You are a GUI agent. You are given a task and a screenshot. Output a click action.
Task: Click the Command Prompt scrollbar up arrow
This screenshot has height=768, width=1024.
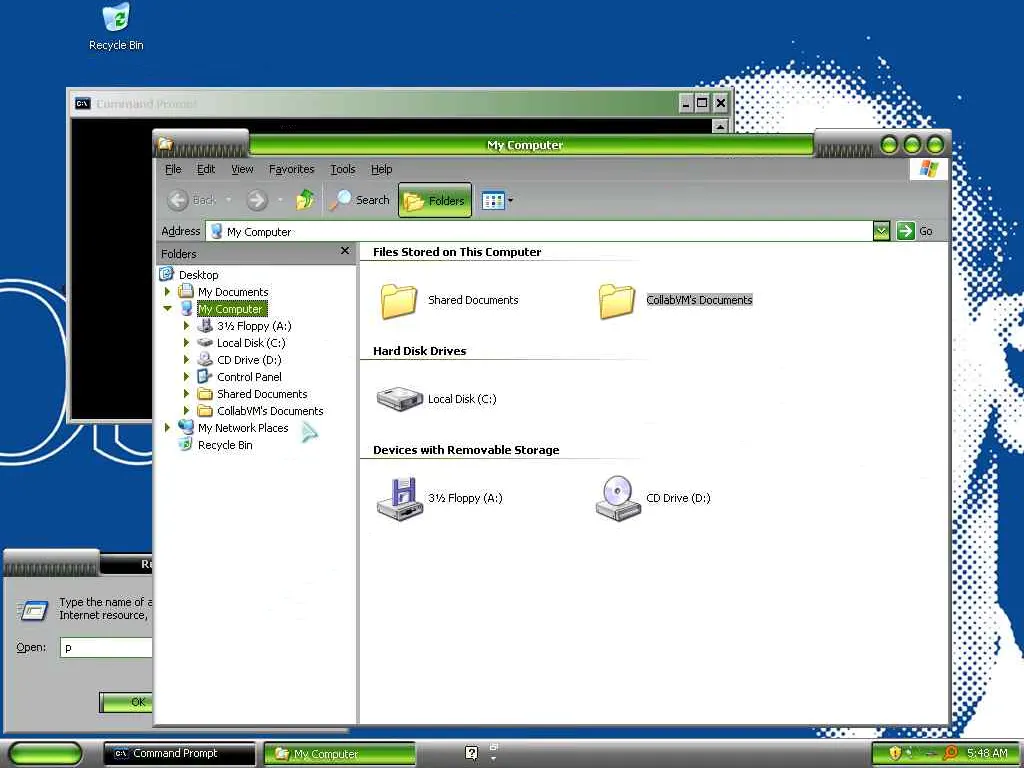[720, 127]
